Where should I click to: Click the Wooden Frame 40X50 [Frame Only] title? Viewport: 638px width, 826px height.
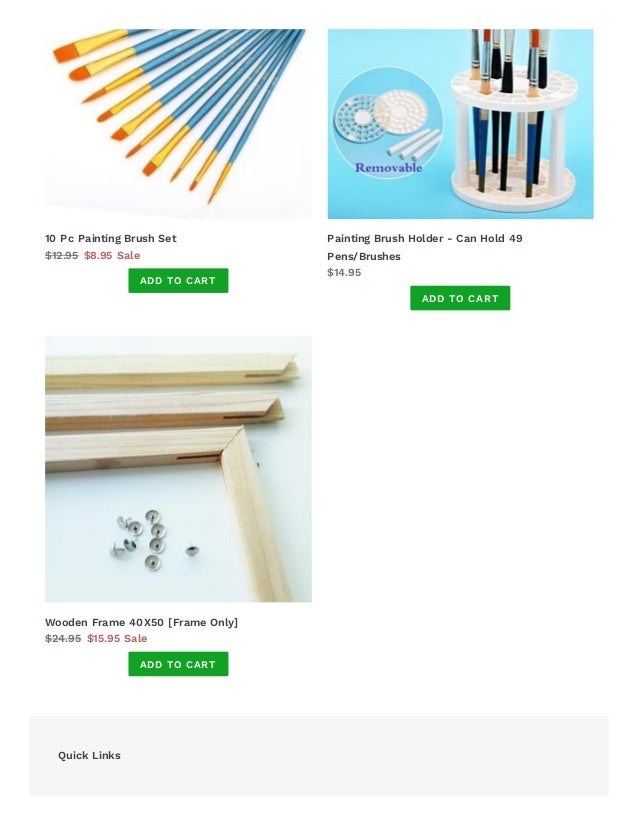coord(142,622)
